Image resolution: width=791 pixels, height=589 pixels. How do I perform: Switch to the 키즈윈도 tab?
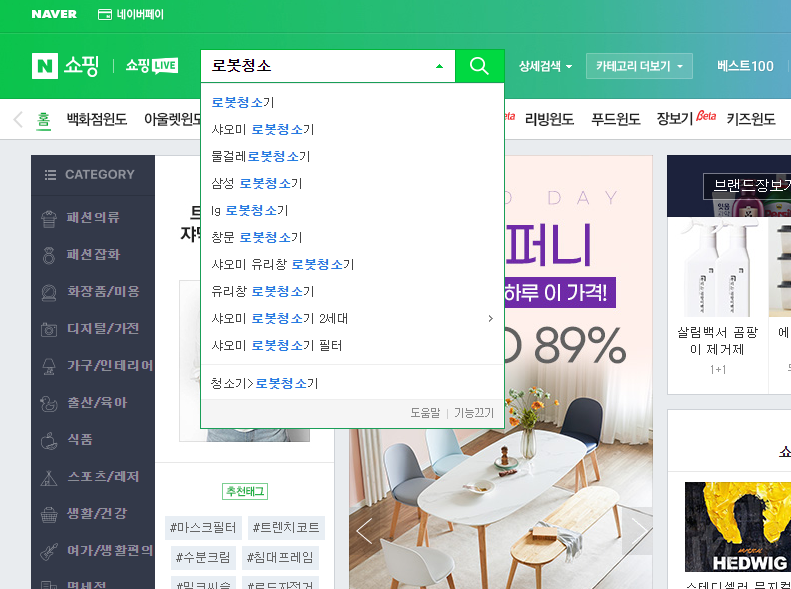(751, 120)
